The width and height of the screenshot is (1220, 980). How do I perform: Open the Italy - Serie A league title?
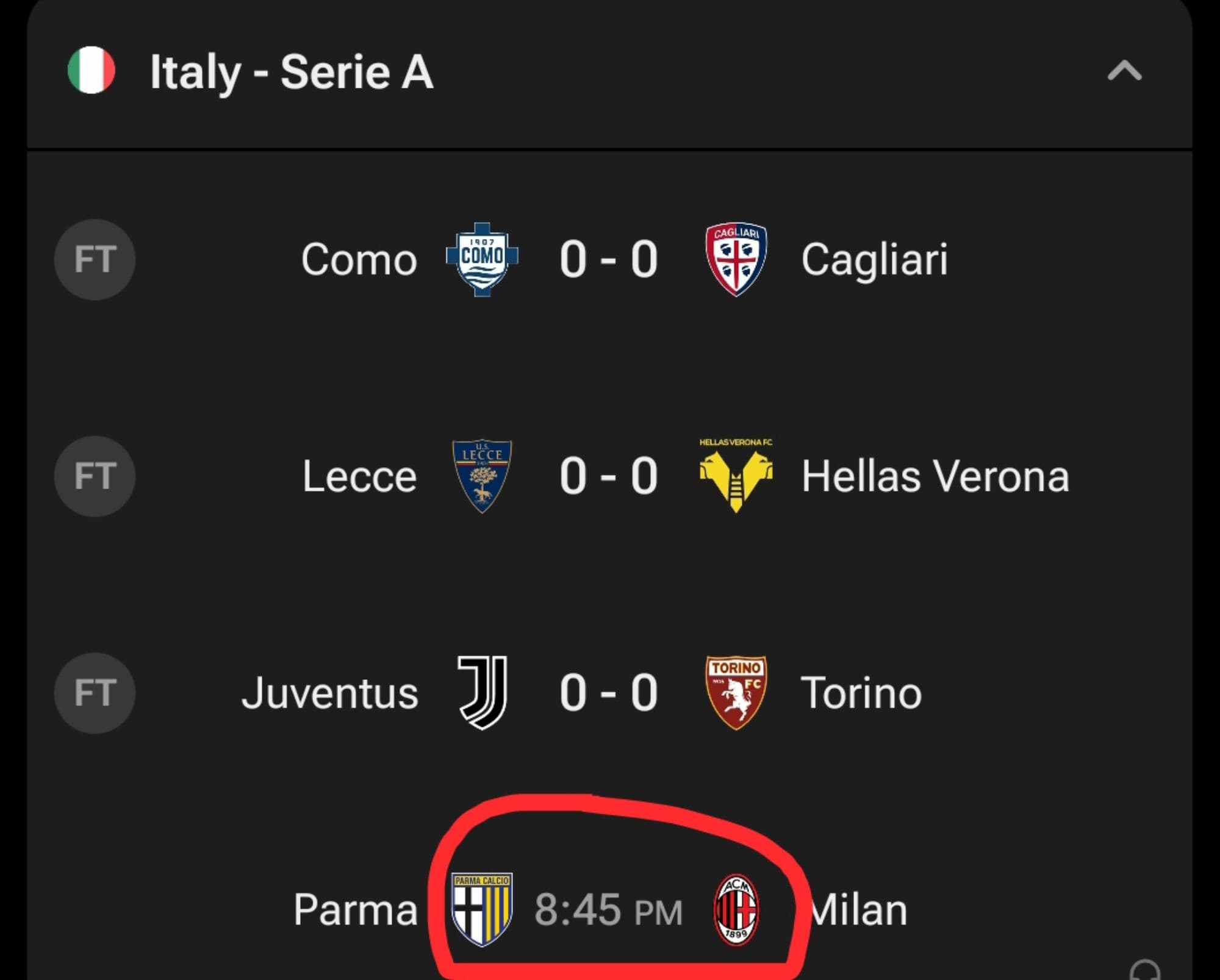(292, 73)
